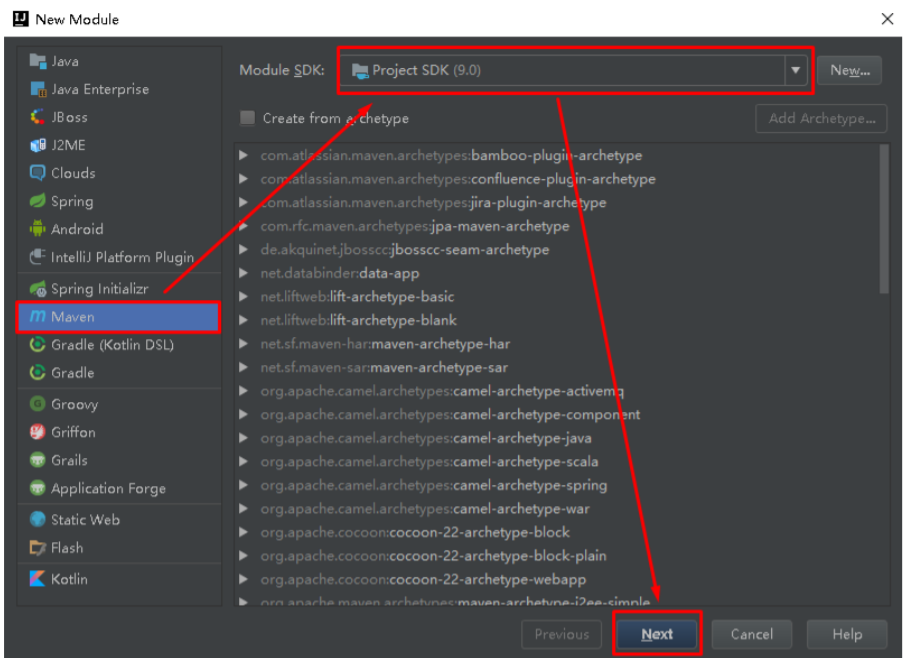Enable Create from archetype checkbox
The width and height of the screenshot is (904, 658).
pyautogui.click(x=247, y=118)
